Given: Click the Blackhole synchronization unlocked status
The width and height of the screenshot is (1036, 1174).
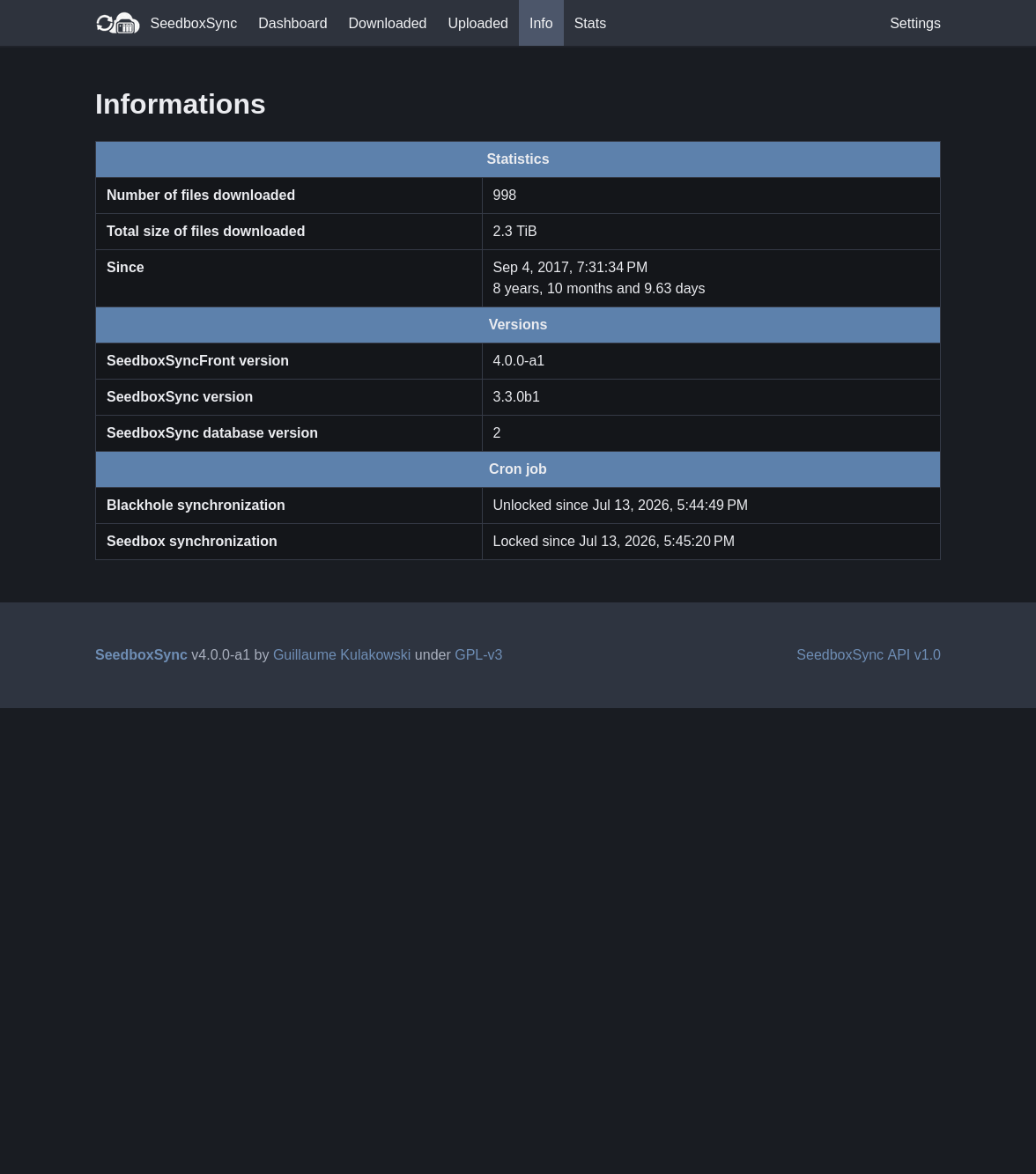Looking at the screenshot, I should pyautogui.click(x=620, y=506).
